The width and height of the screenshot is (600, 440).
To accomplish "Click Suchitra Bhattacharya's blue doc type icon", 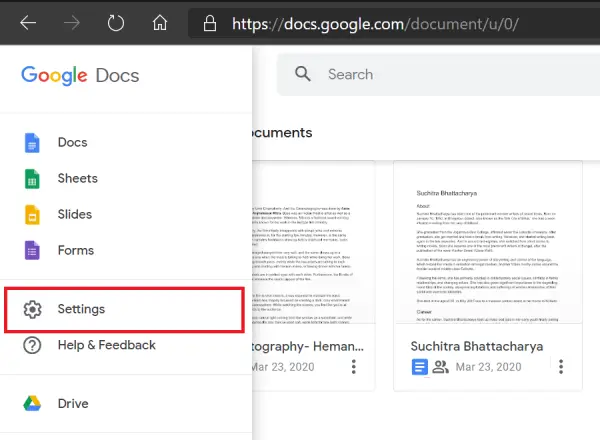I will point(419,367).
